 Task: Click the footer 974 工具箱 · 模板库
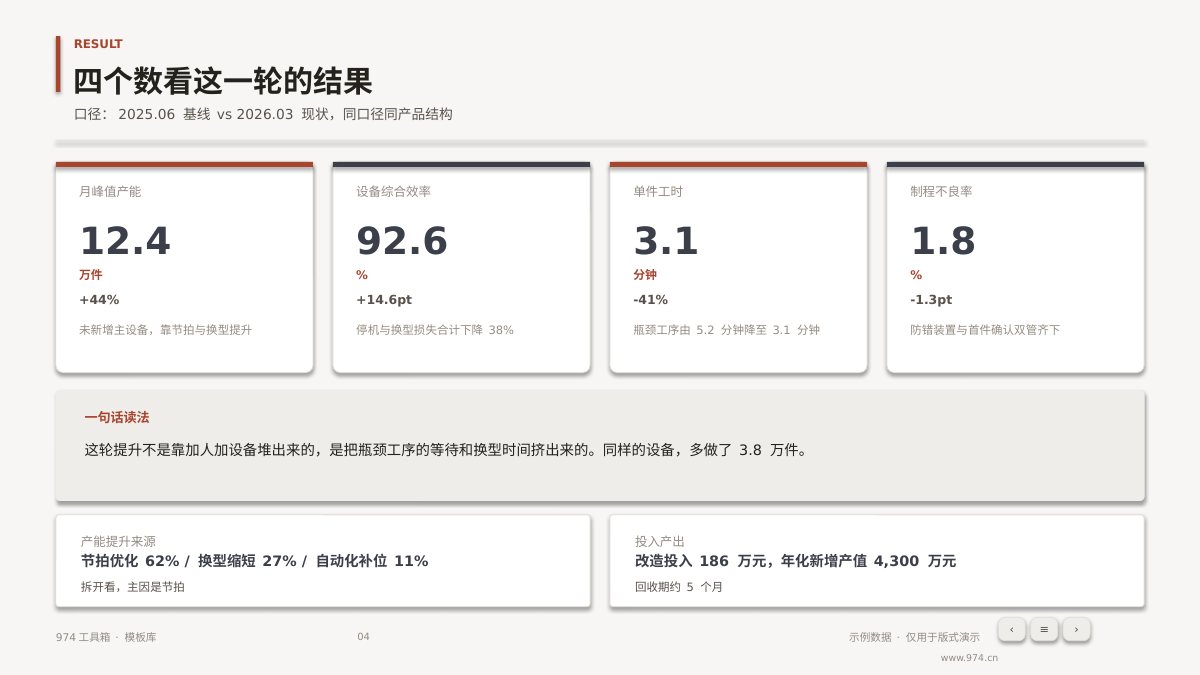click(x=106, y=637)
